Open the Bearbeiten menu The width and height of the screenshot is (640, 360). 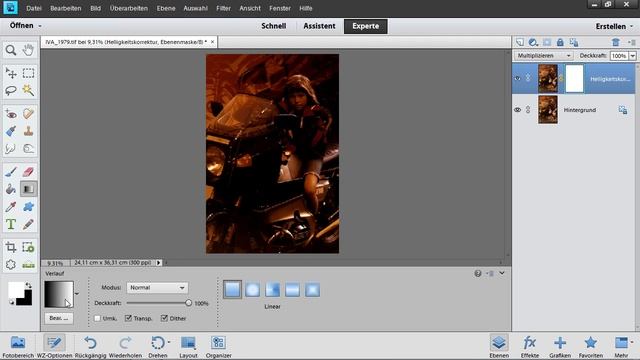pos(65,8)
